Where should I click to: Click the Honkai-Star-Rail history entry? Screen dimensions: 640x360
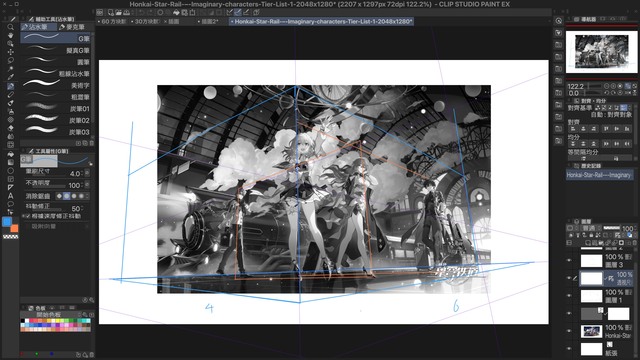(599, 175)
